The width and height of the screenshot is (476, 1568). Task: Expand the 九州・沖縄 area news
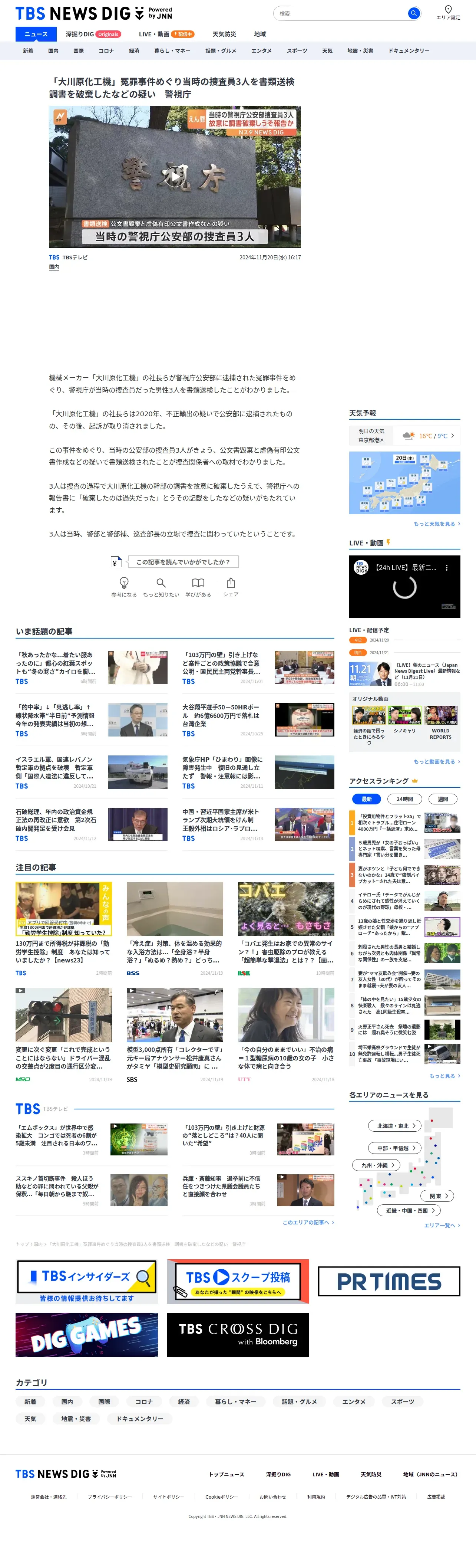376,1164
